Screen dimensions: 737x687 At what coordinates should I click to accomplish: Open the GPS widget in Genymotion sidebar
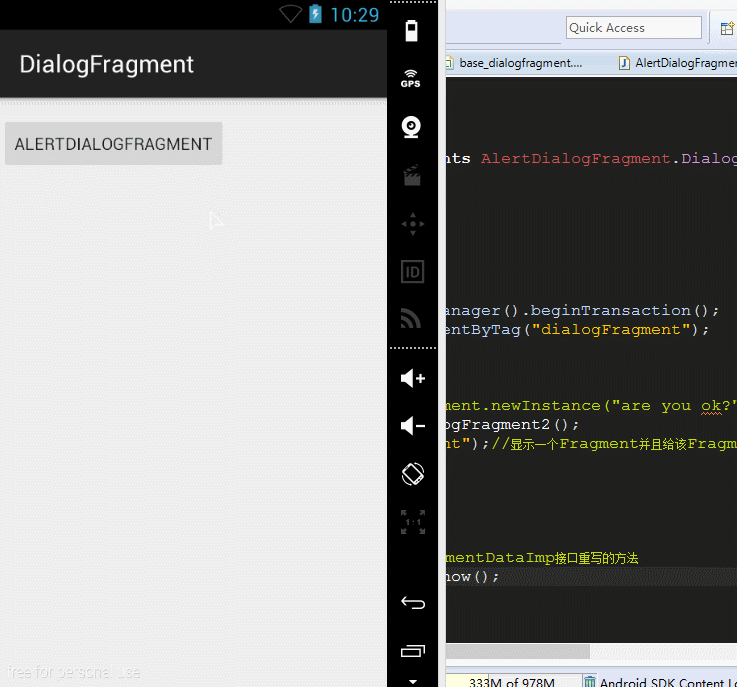point(410,78)
